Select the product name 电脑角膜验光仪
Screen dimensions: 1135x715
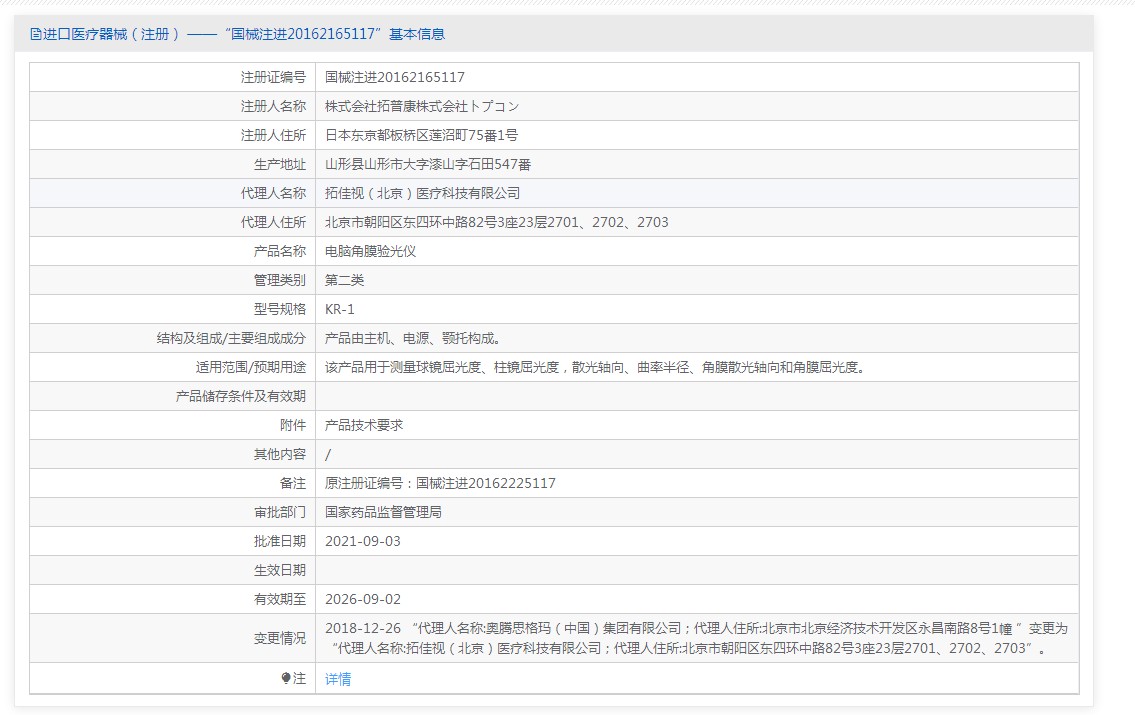[x=371, y=251]
